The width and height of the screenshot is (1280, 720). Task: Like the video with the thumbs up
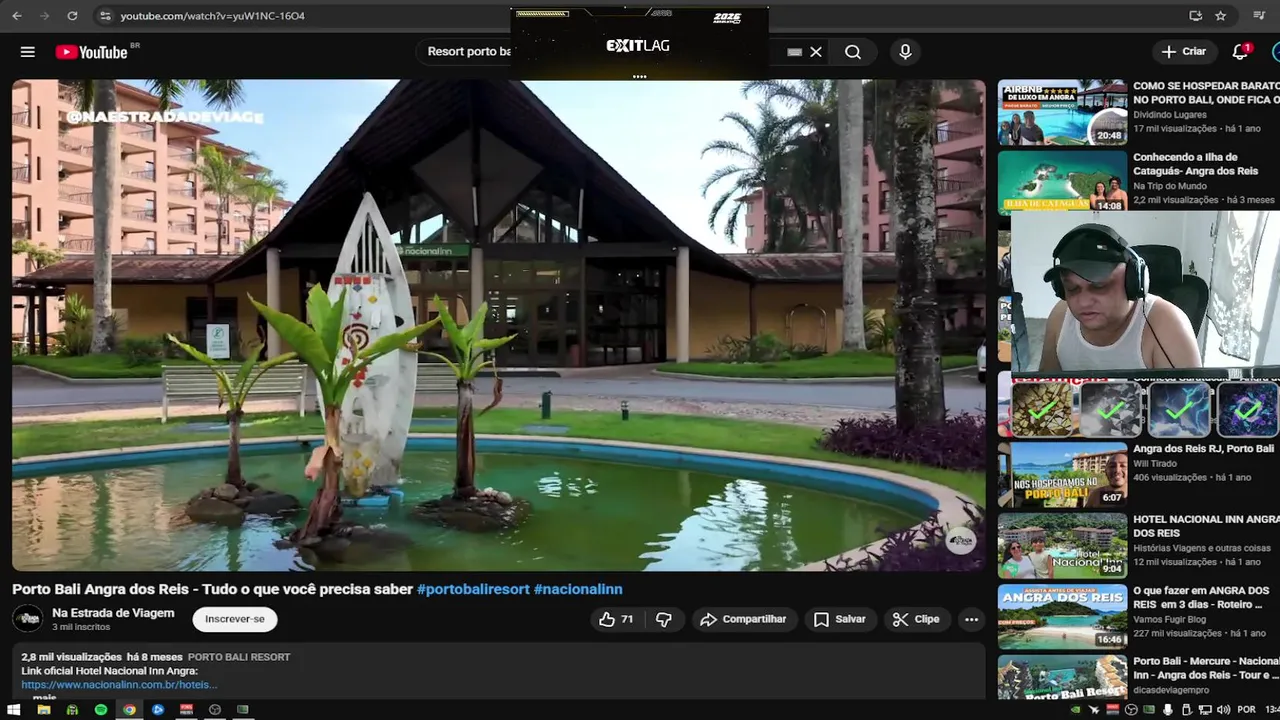click(617, 619)
